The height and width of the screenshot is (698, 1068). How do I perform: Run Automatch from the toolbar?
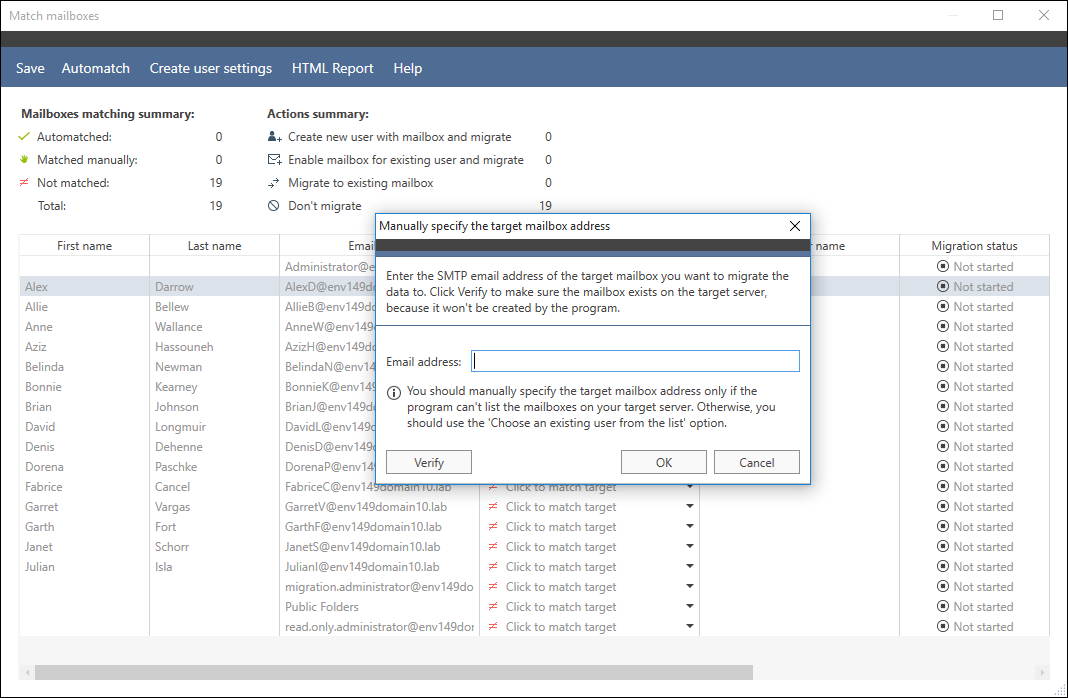[x=95, y=68]
